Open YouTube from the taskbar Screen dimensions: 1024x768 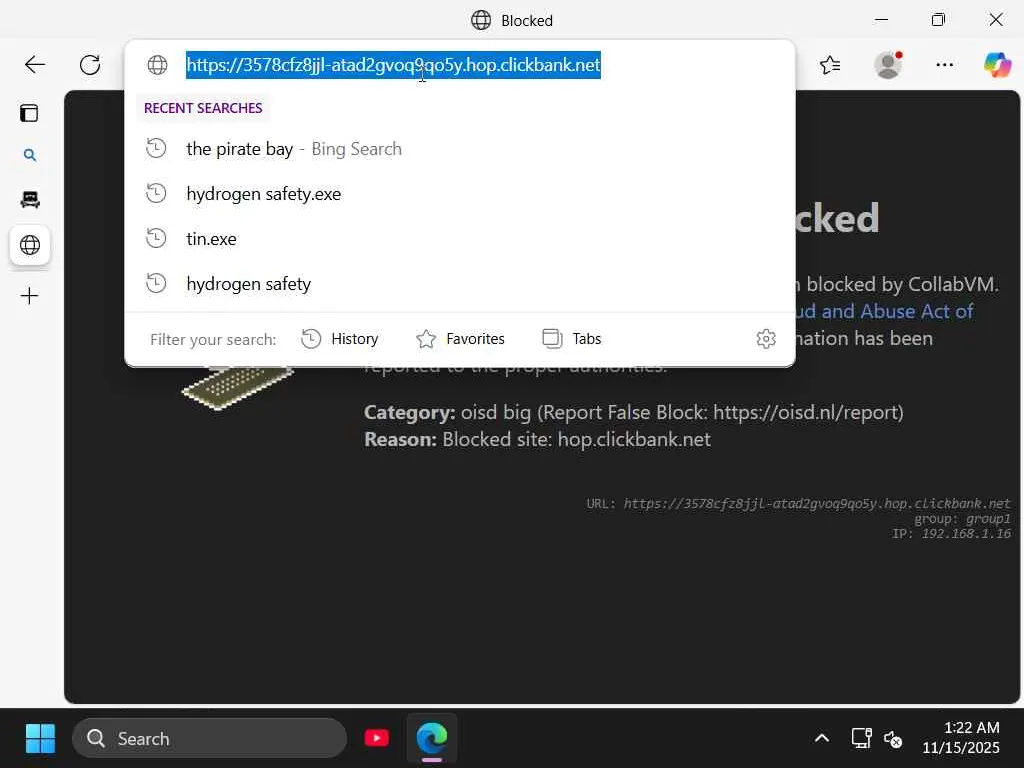pos(377,739)
